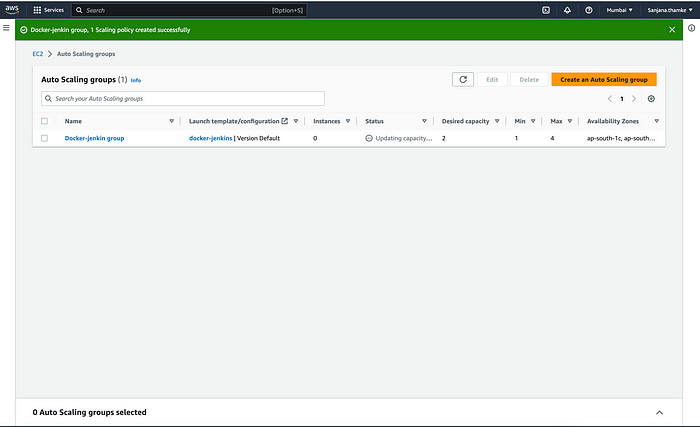Screen dimensions: 700x427
Task: Tick the Docker-jenkin group row checkbox
Action: click(44, 138)
